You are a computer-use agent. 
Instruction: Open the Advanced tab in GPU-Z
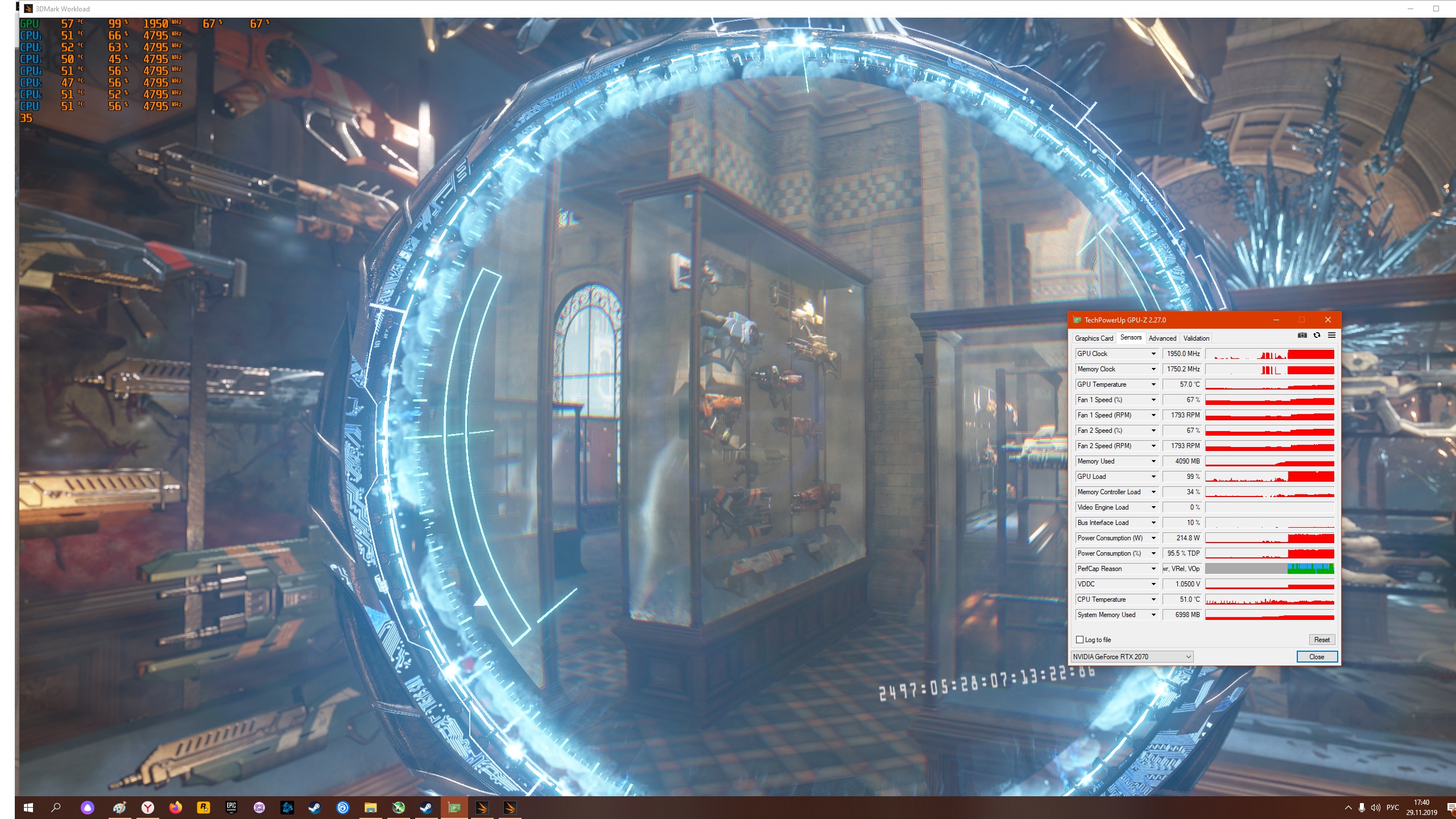(x=1162, y=338)
